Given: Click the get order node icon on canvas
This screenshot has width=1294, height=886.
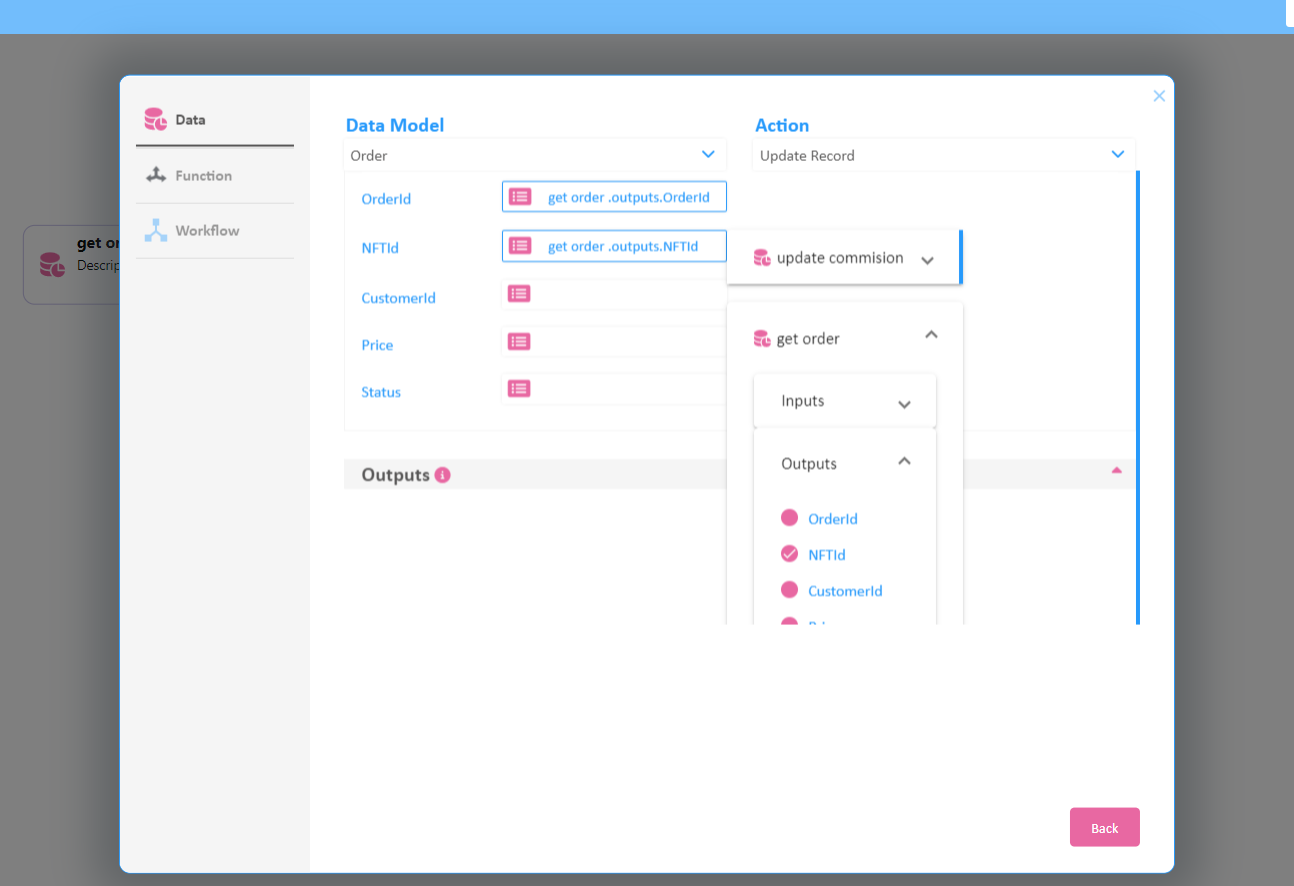Looking at the screenshot, I should [x=52, y=265].
